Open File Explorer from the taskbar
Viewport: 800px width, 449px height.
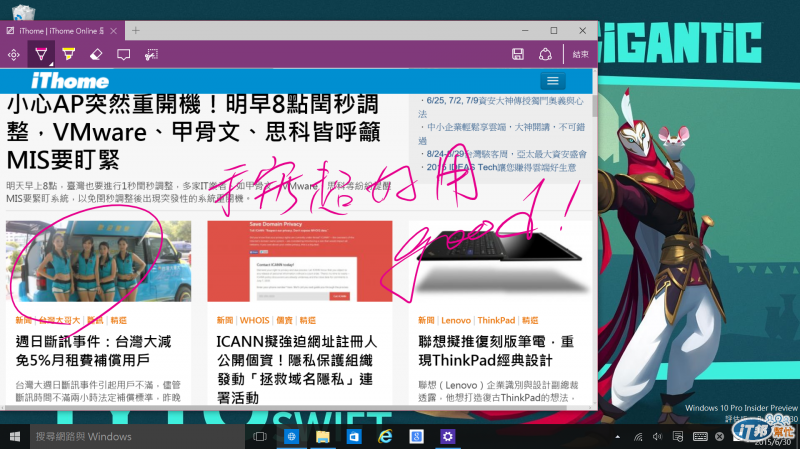tap(322, 437)
